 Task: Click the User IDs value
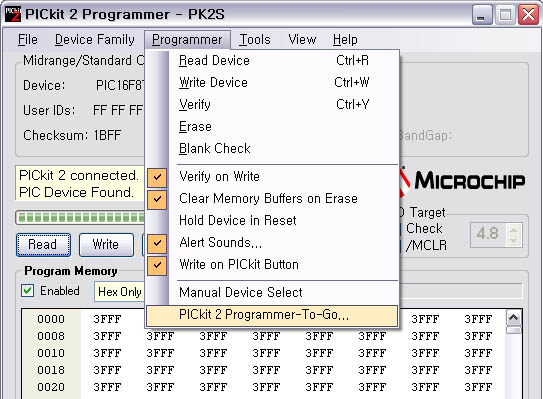tap(118, 110)
